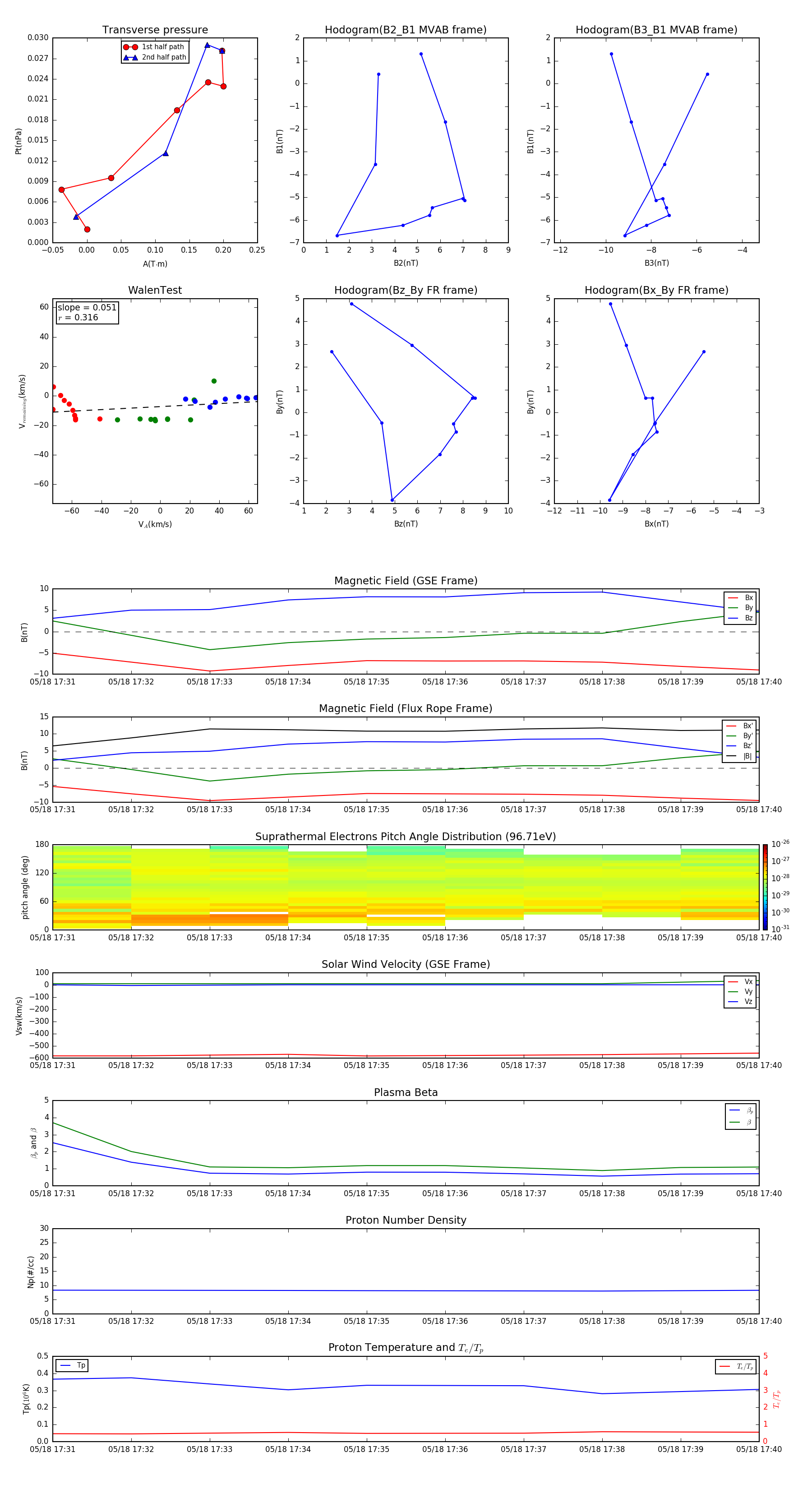Click the 'Hodogram(B3_B1 MVAB frame)' title
This screenshot has height=1489, width=812.
point(656,29)
